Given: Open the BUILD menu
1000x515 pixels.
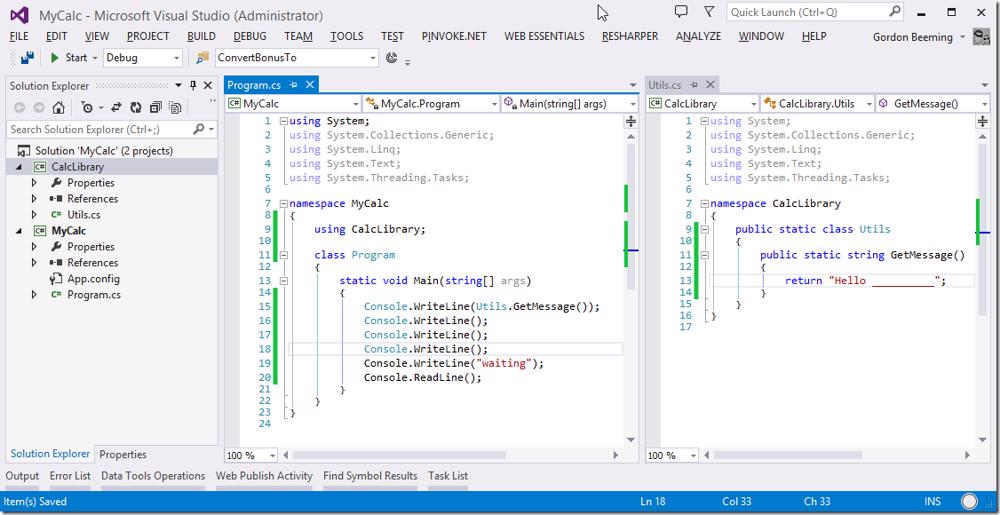Looking at the screenshot, I should pos(202,36).
